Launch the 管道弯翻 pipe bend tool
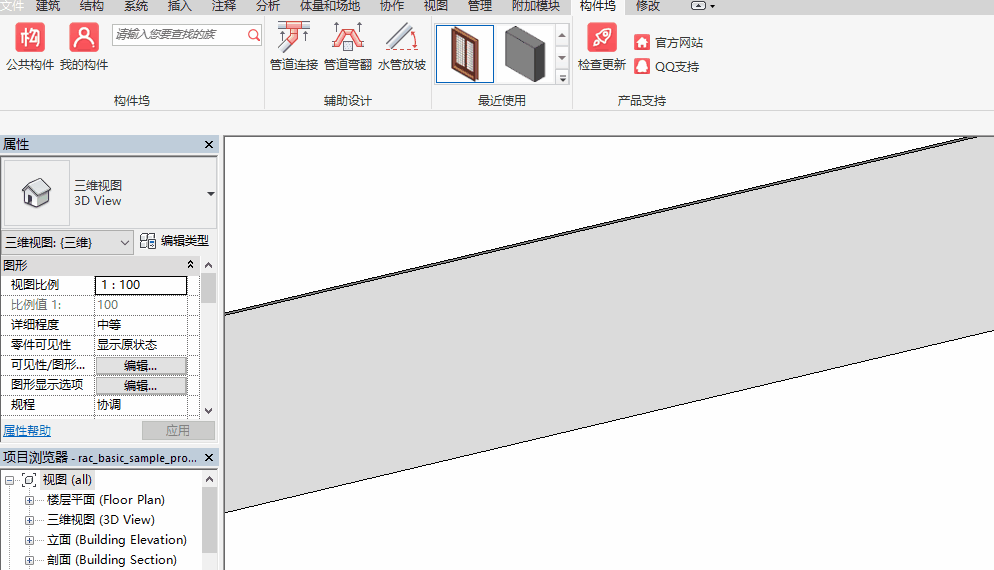The image size is (994, 570). click(x=347, y=46)
